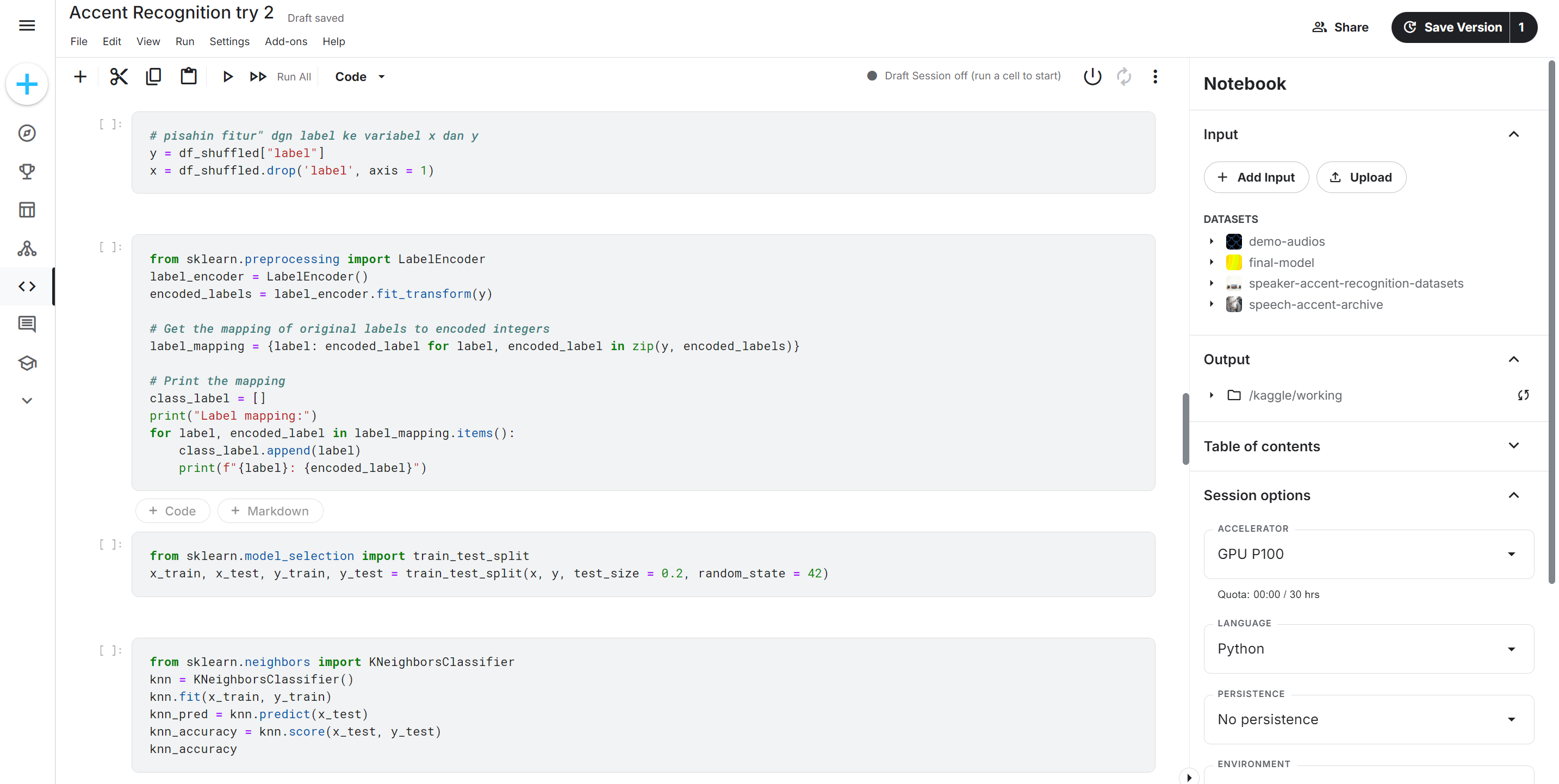Select the demo-audios dataset name
Viewport: 1559px width, 784px height.
pyautogui.click(x=1287, y=241)
